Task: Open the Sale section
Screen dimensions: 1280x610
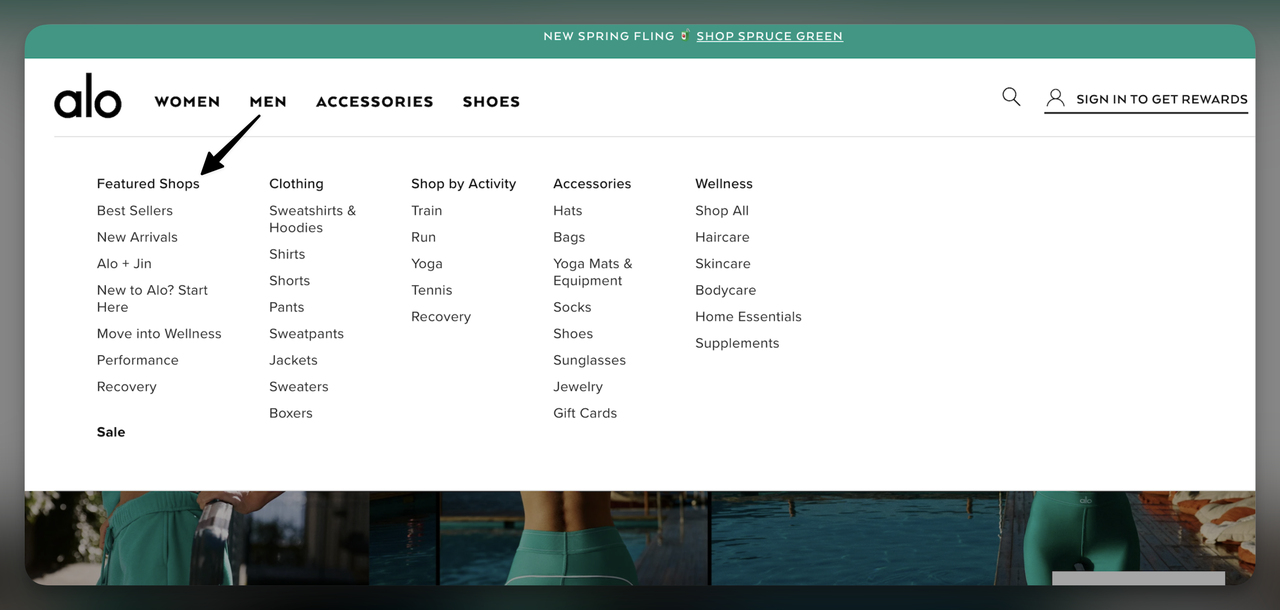Action: point(111,432)
